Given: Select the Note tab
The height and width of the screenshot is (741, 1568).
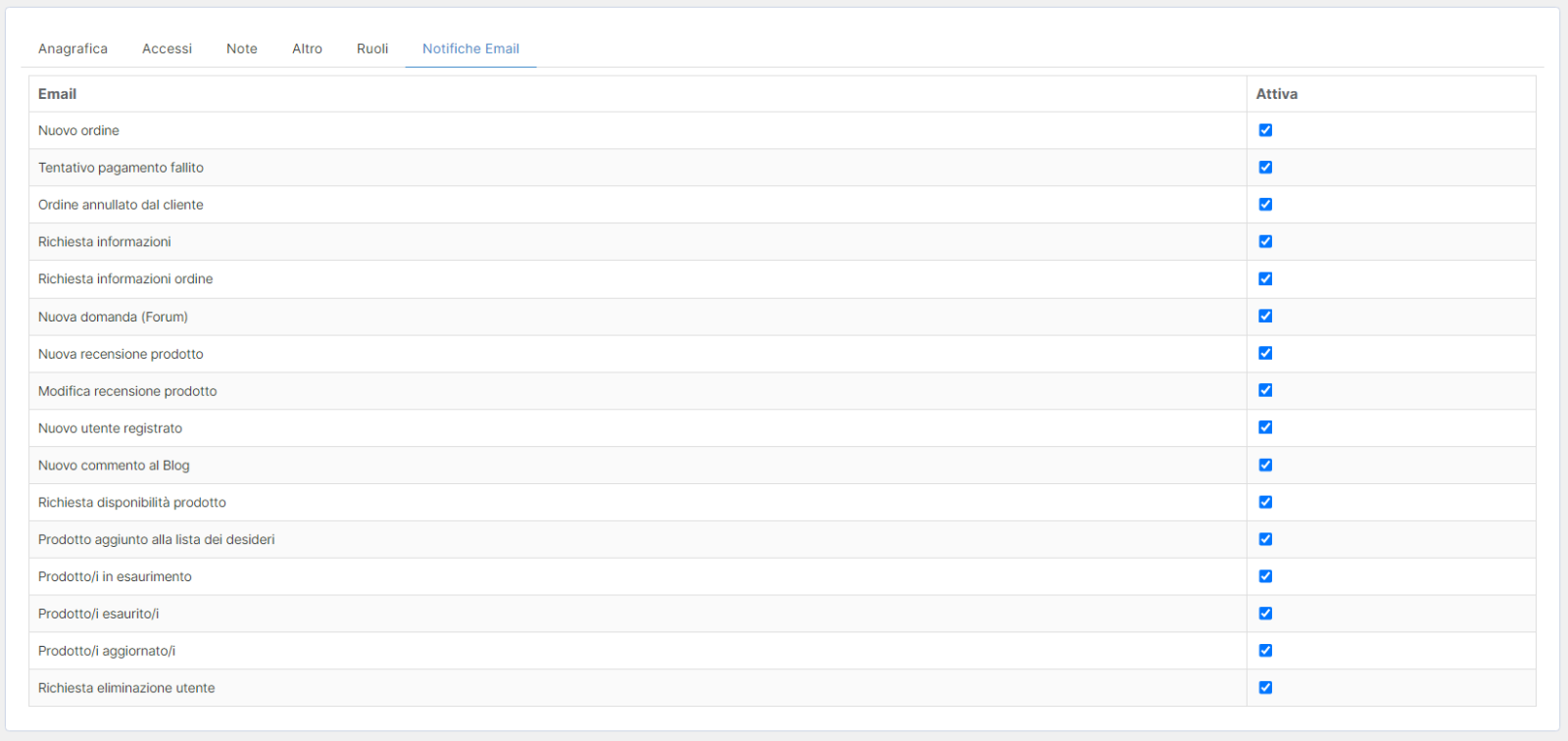Looking at the screenshot, I should coord(242,49).
